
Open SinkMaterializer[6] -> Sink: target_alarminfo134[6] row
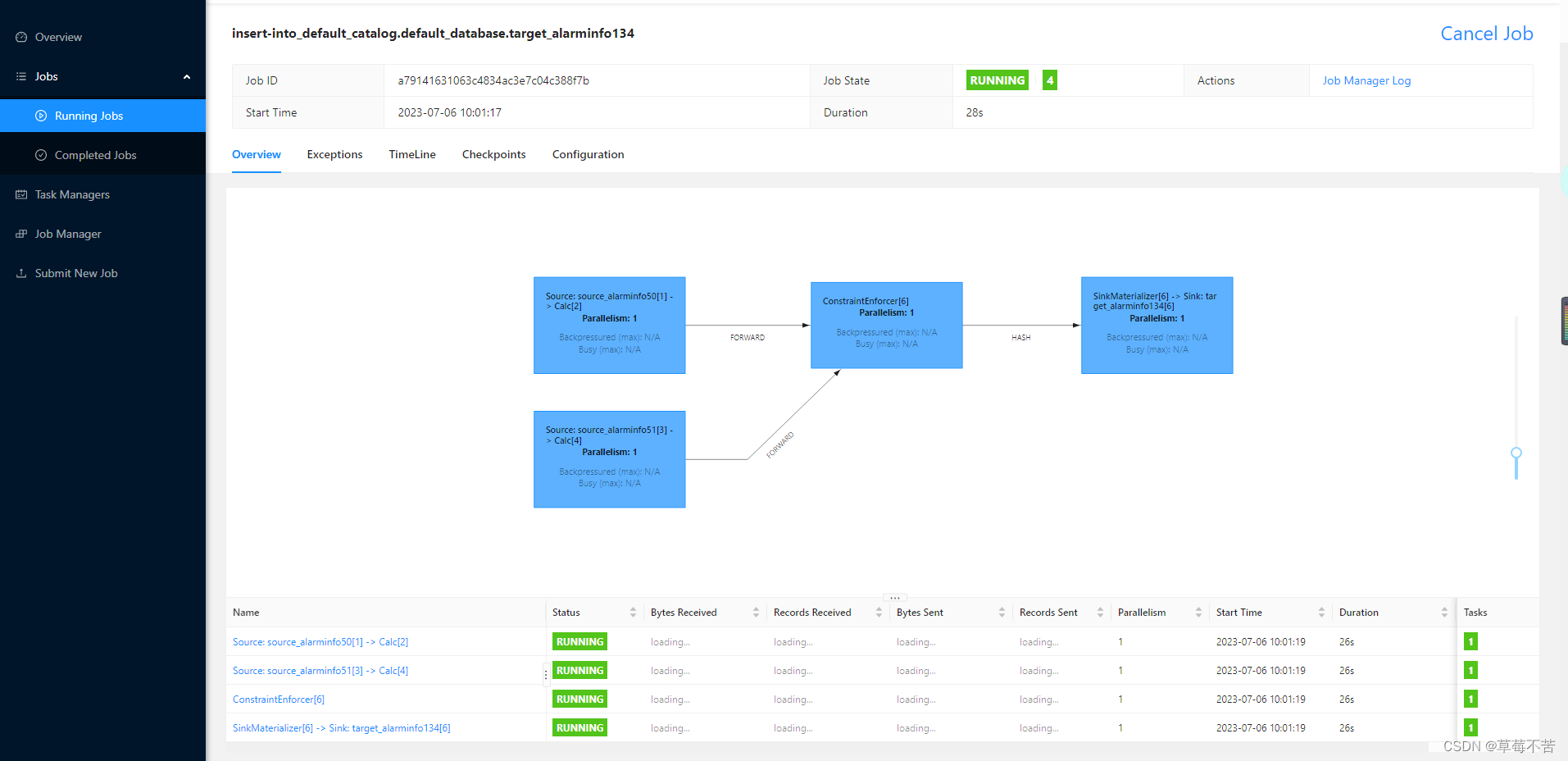[342, 728]
